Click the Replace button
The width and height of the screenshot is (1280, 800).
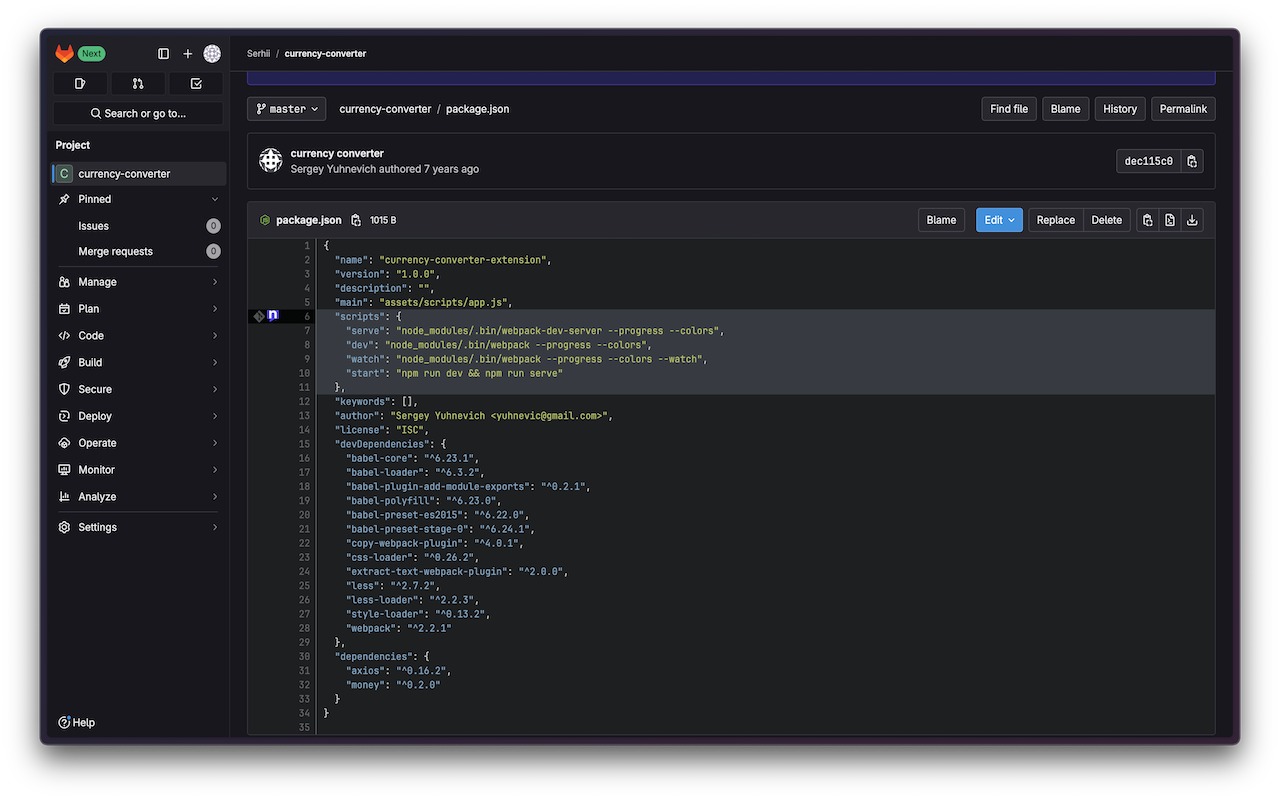tap(1056, 220)
